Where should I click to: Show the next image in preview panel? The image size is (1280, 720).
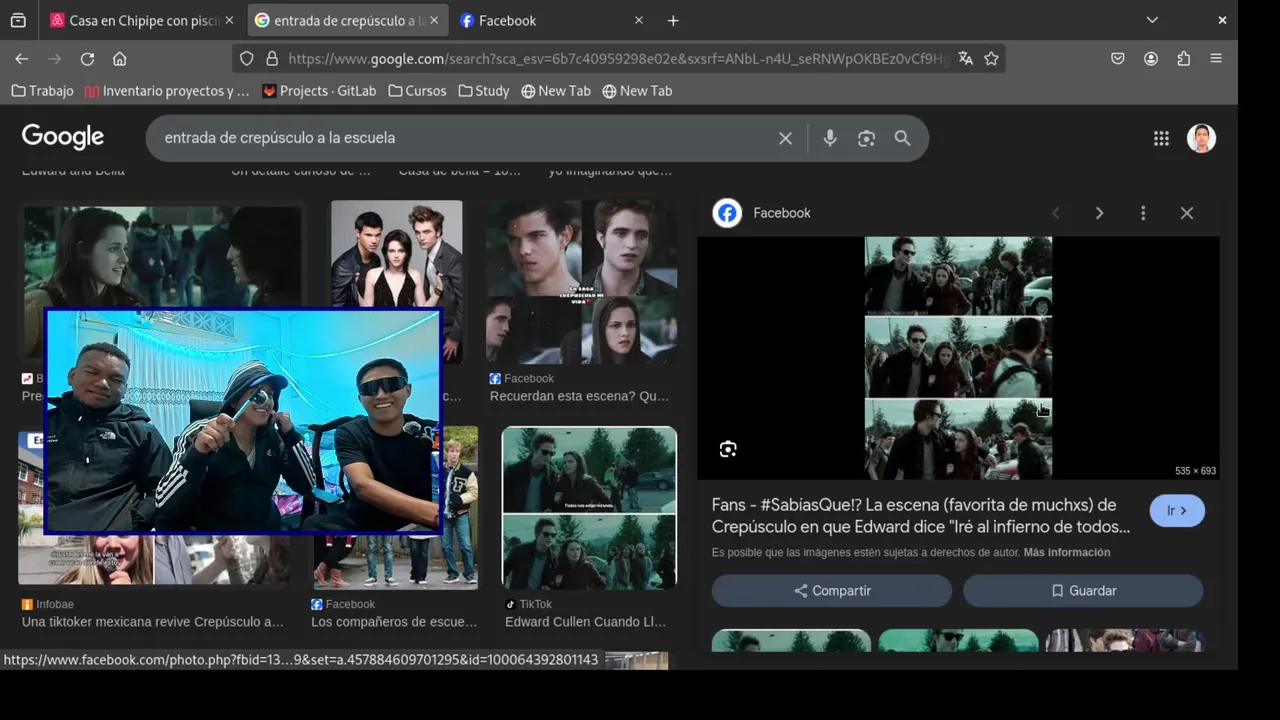point(1099,213)
